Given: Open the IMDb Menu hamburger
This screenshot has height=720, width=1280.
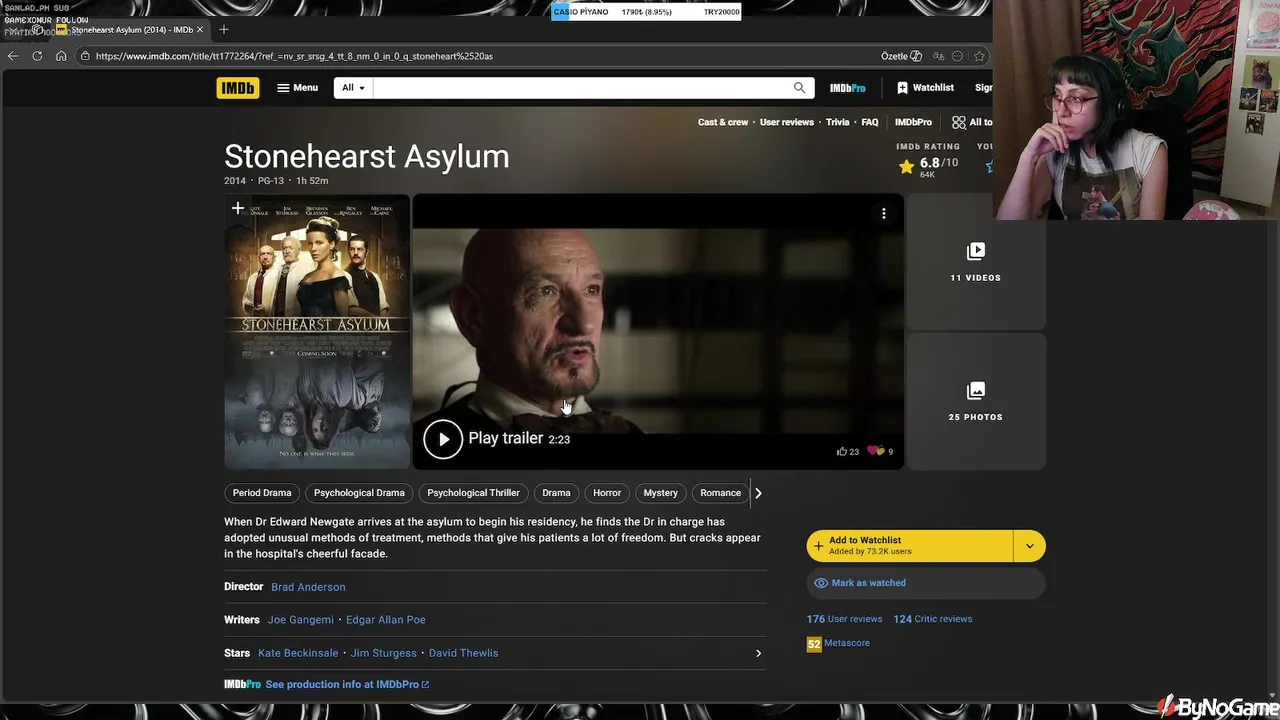Looking at the screenshot, I should click(297, 88).
